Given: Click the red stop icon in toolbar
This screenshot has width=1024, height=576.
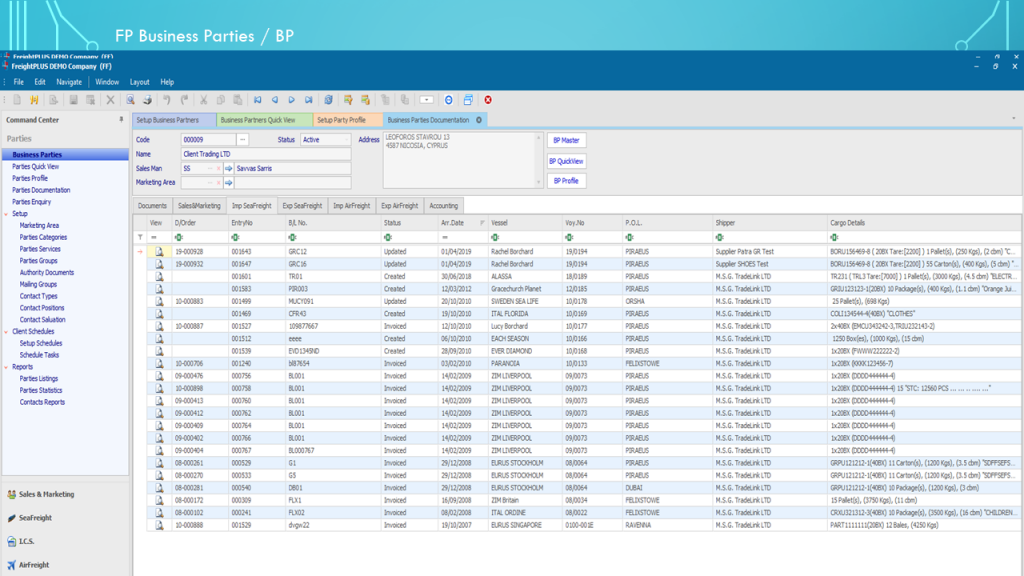Looking at the screenshot, I should tap(488, 100).
